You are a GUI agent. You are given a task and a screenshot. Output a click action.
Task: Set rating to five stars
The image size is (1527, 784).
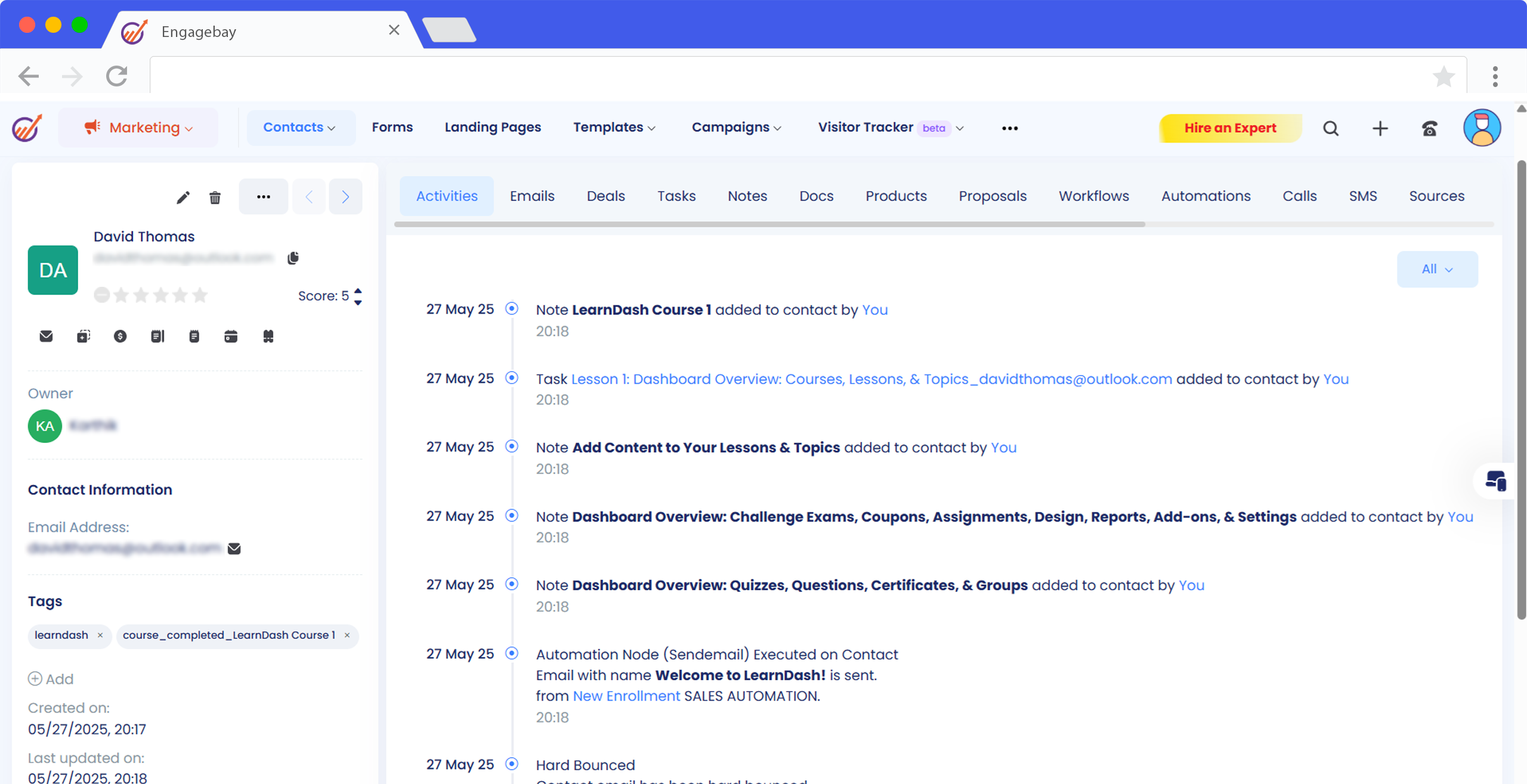coord(200,295)
